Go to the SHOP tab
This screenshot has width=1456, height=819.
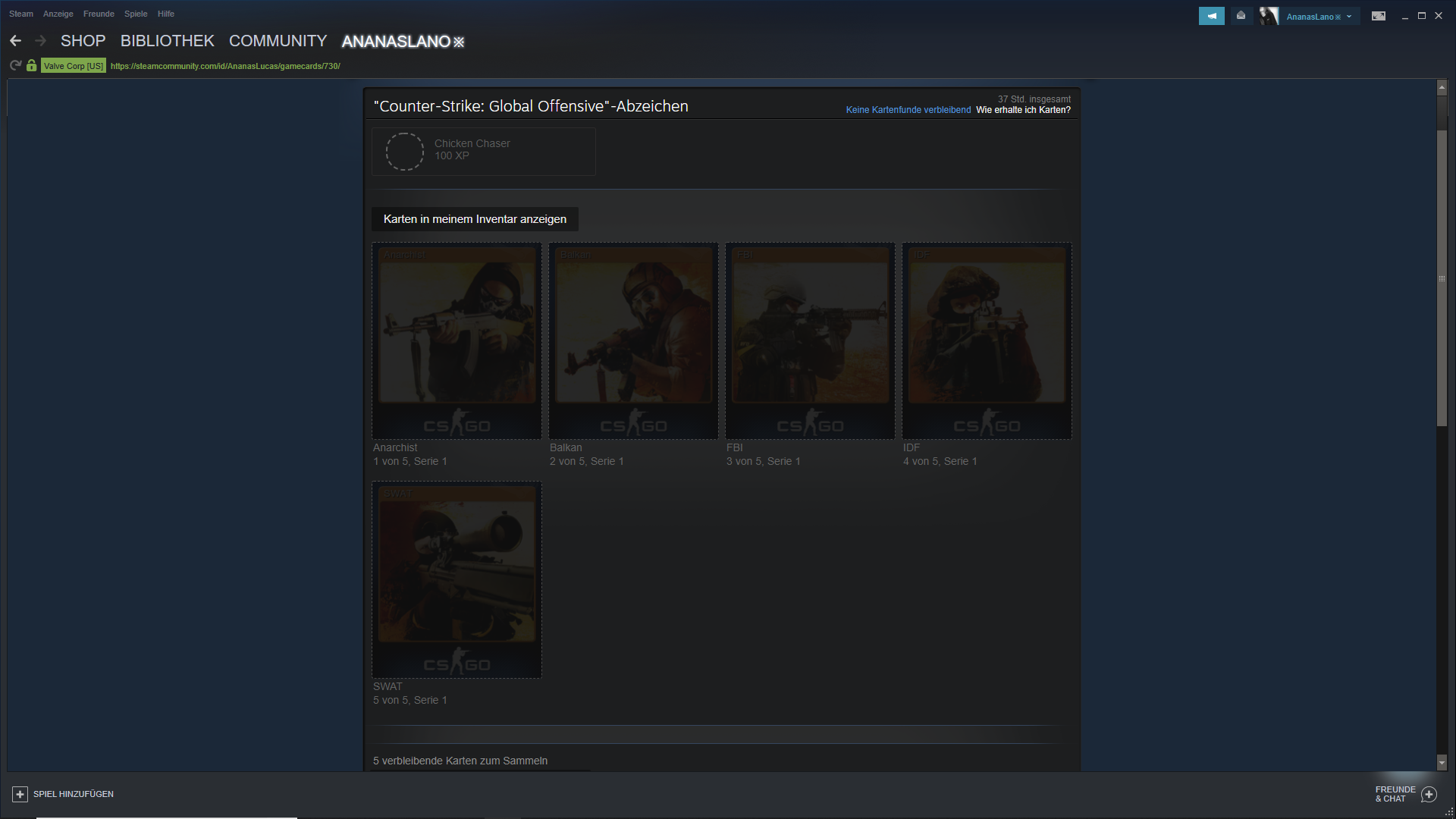[83, 41]
